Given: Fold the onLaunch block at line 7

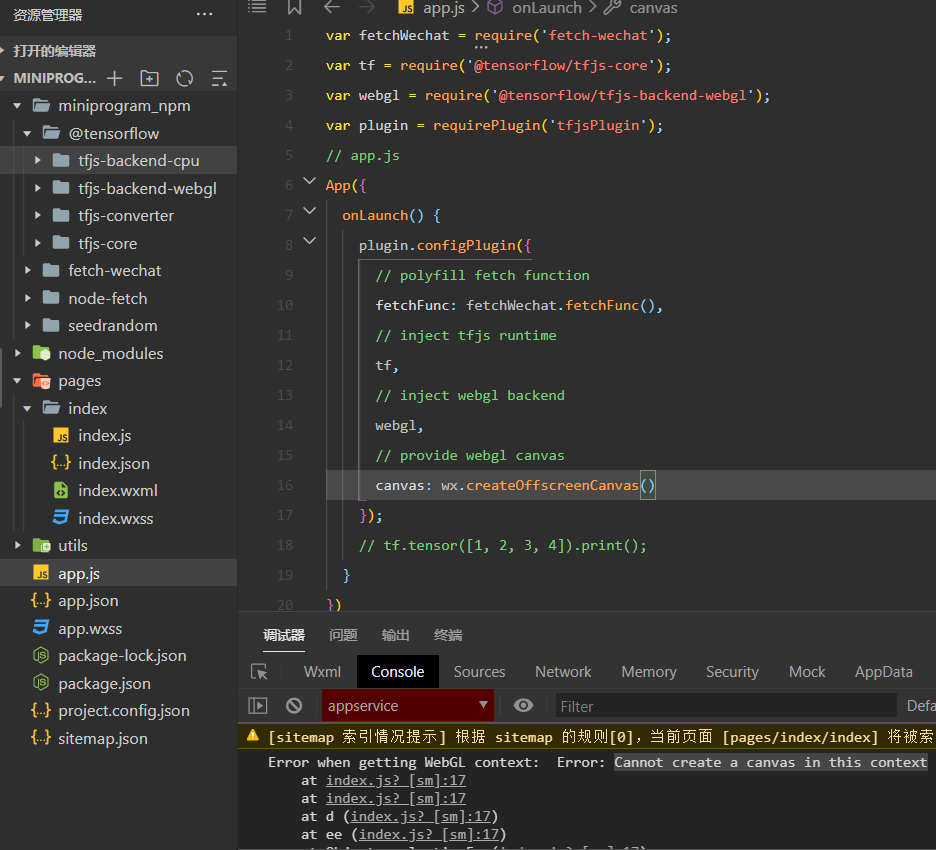Looking at the screenshot, I should click(x=309, y=210).
